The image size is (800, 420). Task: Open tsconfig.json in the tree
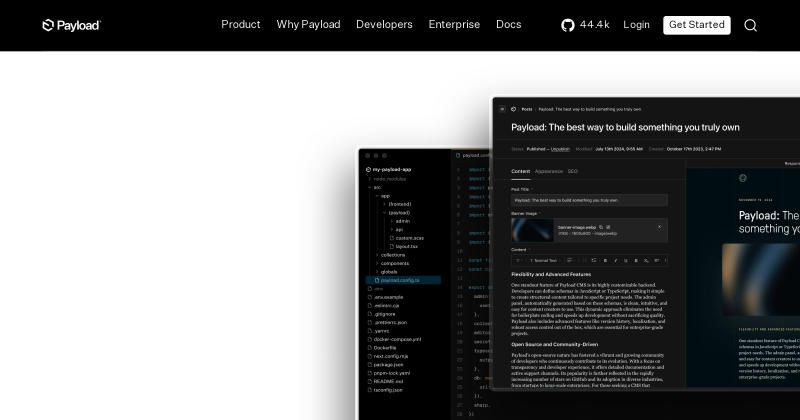click(x=385, y=390)
